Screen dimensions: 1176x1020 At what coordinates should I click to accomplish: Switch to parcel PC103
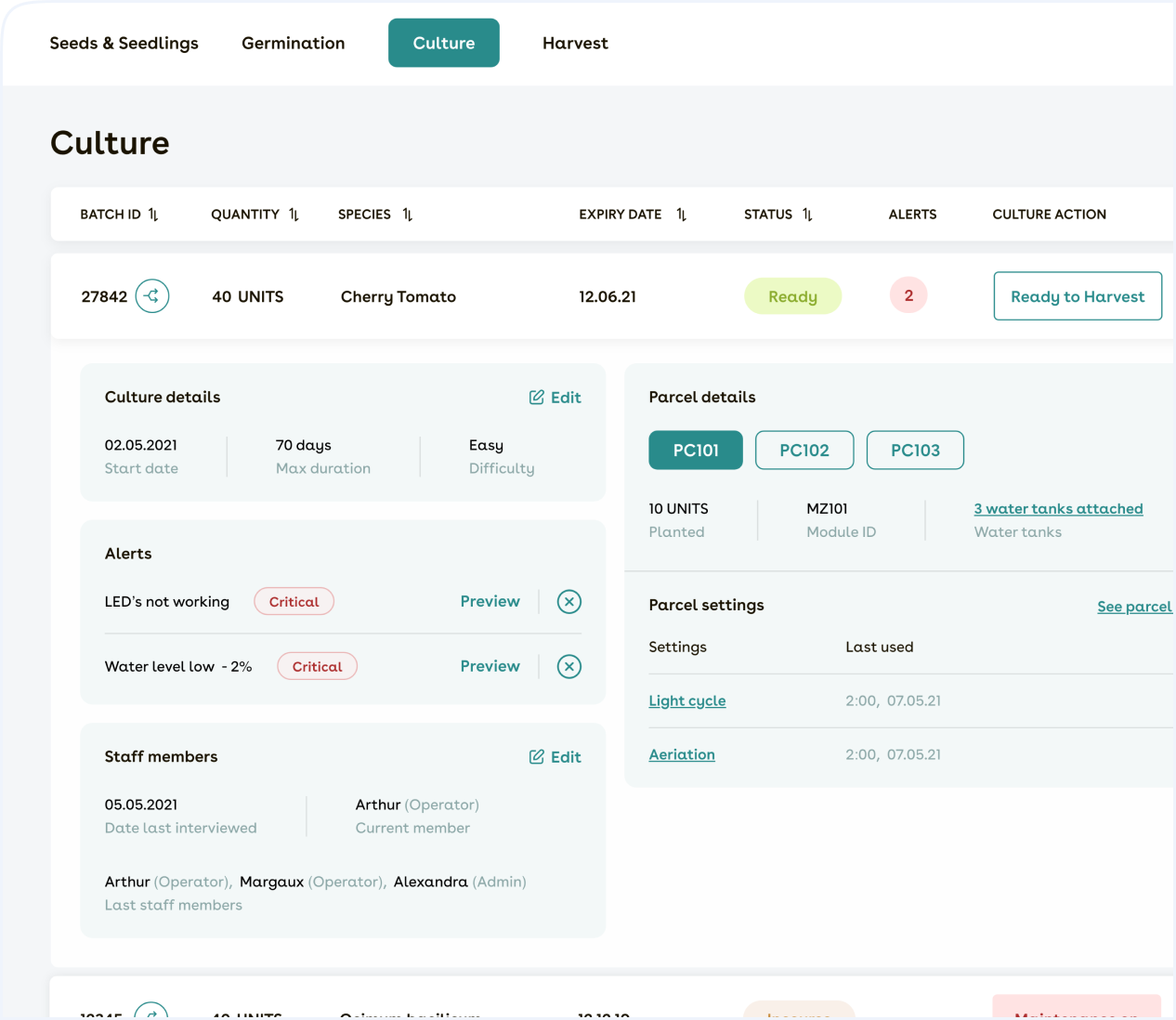914,451
